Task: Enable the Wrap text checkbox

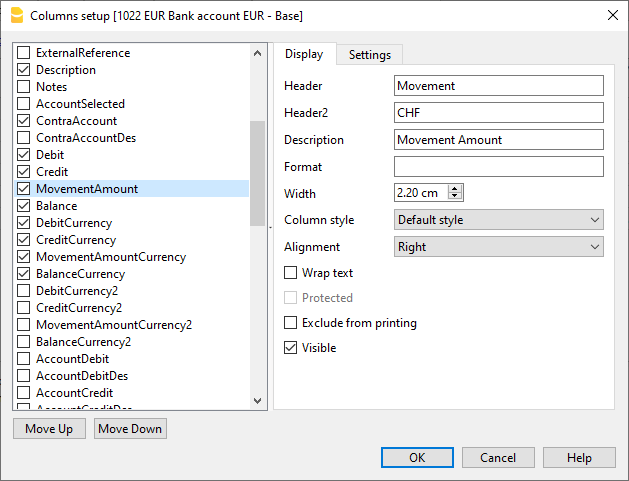Action: (x=290, y=273)
